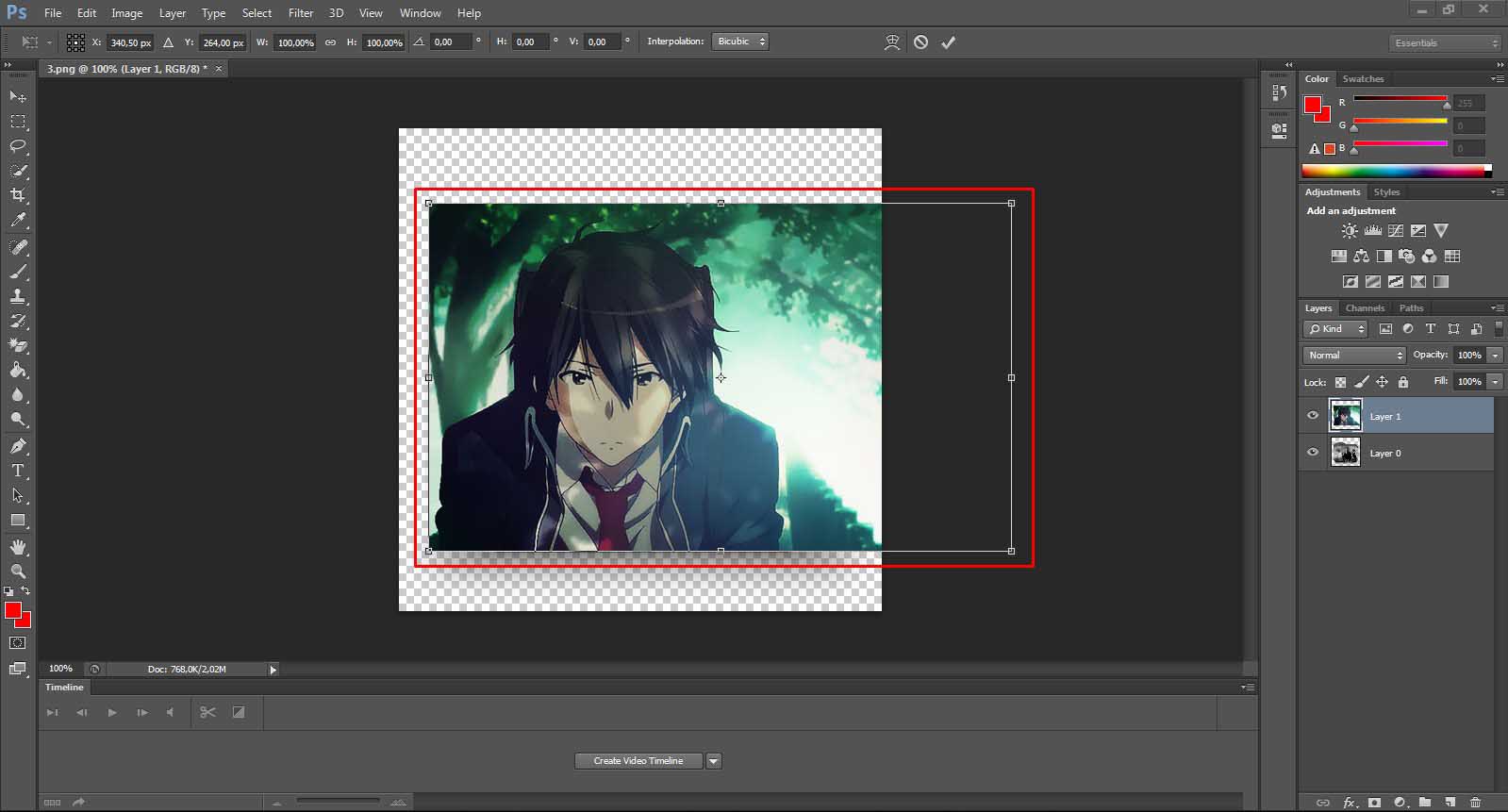This screenshot has height=812, width=1508.
Task: Switch to the Swatches tab
Action: (1363, 79)
